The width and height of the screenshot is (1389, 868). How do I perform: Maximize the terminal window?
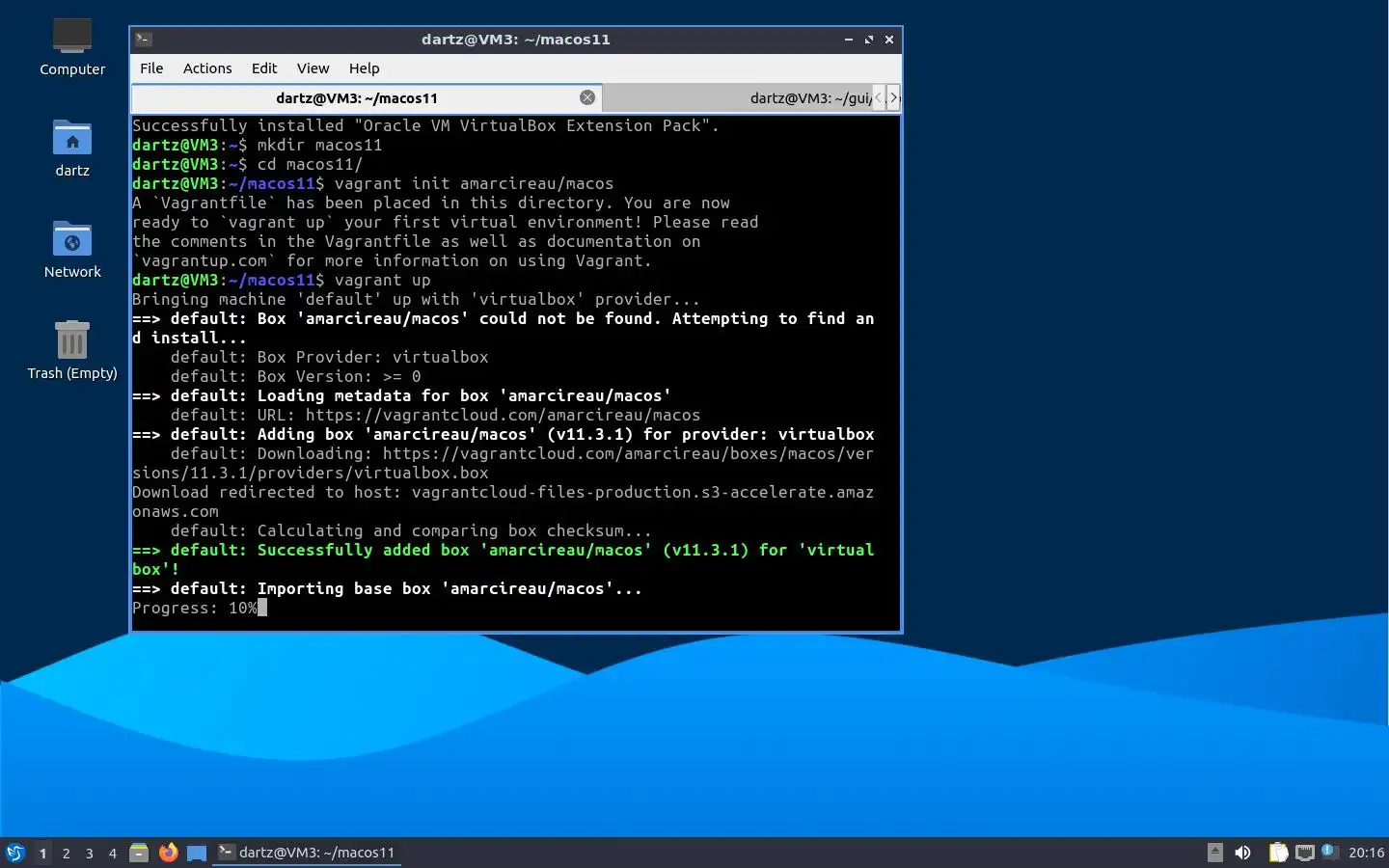(x=869, y=40)
